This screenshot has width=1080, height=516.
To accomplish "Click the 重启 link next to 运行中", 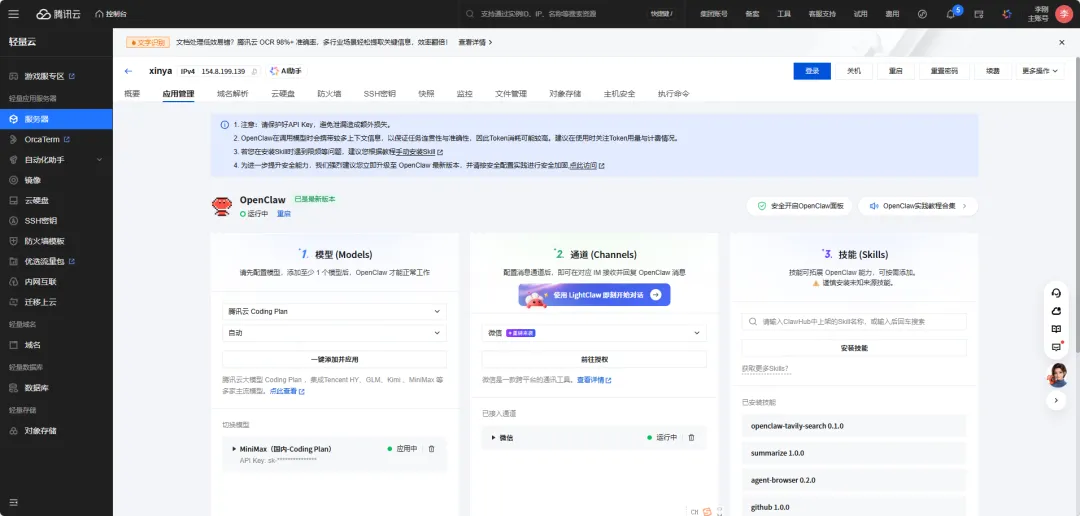I will tap(284, 214).
